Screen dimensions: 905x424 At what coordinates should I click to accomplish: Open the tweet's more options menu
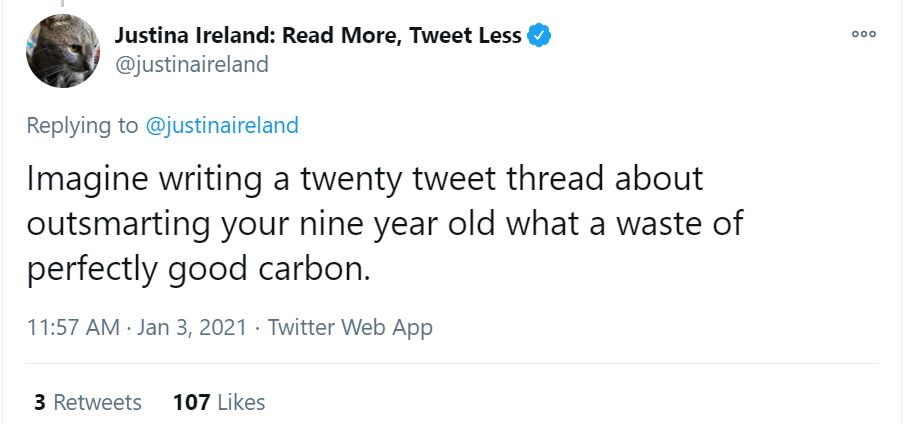point(863,33)
